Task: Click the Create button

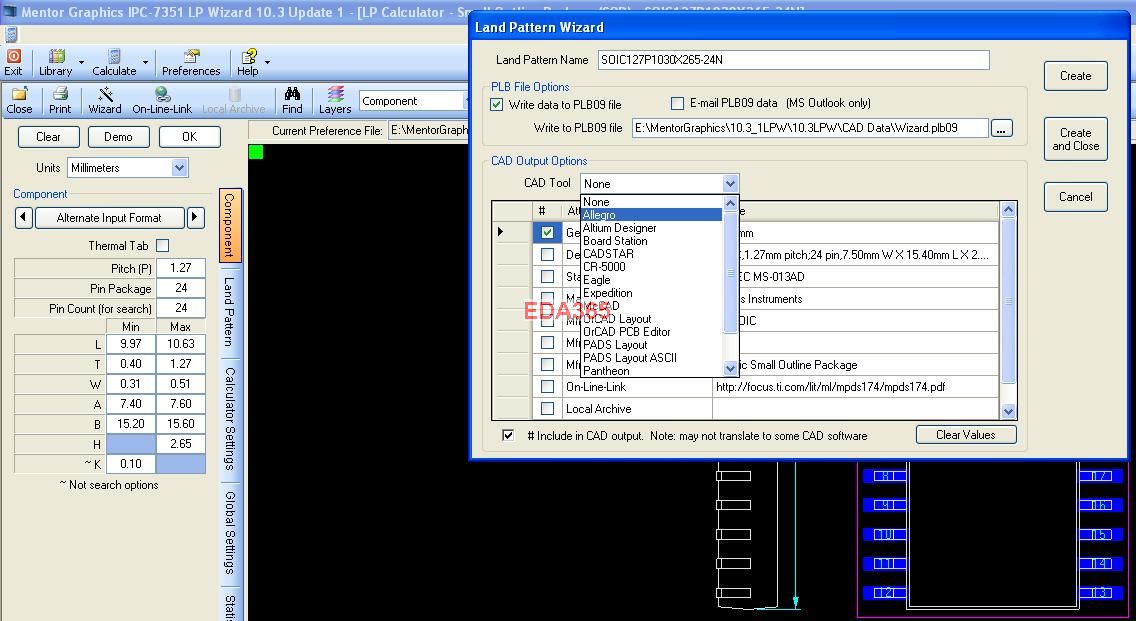Action: (x=1075, y=75)
